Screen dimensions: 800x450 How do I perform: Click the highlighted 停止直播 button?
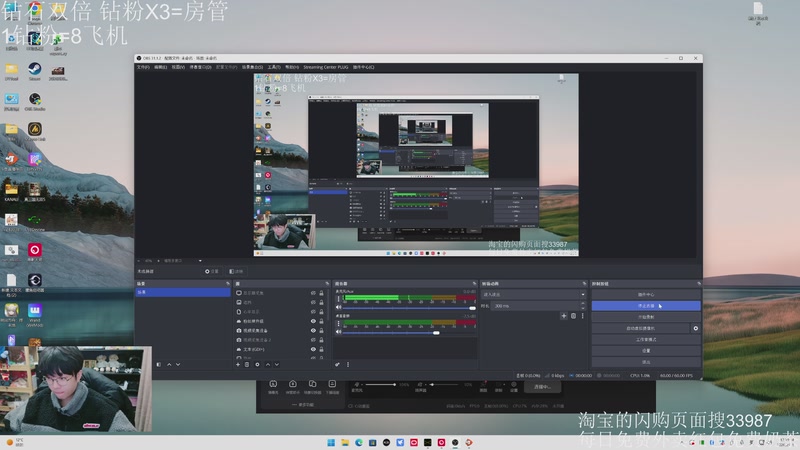click(646, 306)
